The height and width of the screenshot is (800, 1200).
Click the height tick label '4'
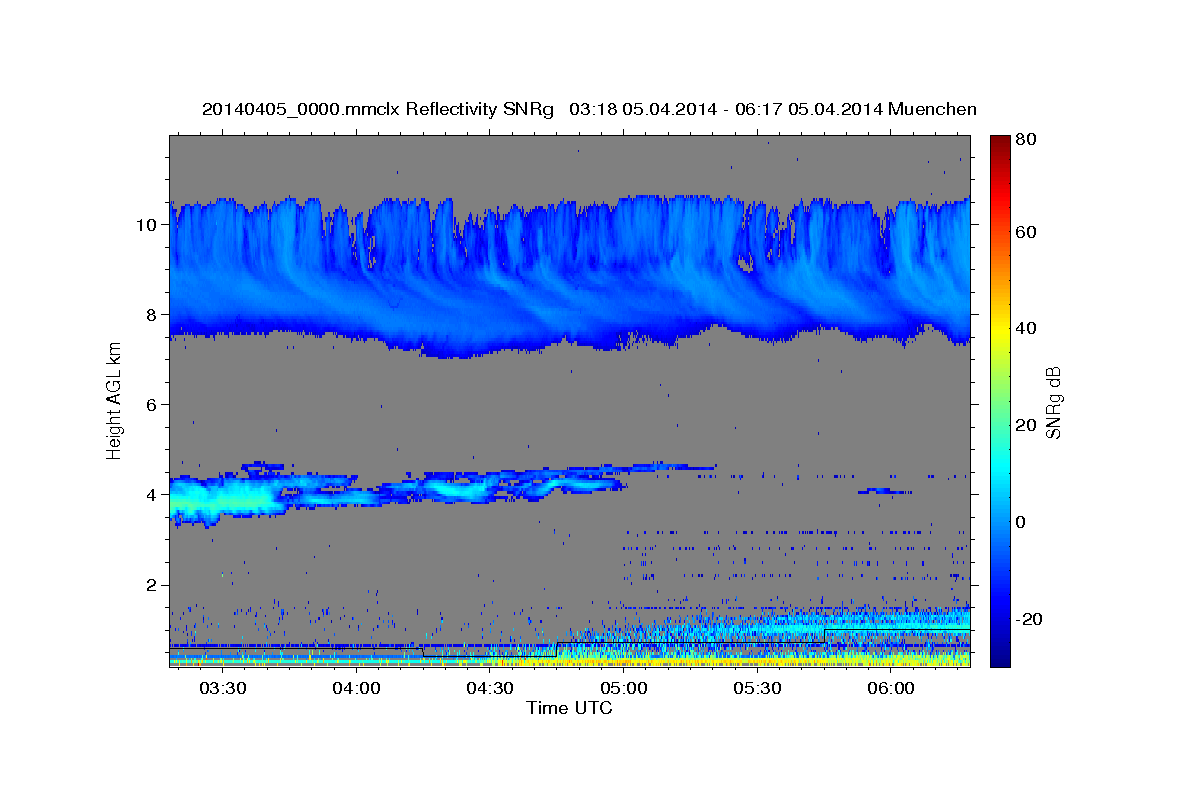pyautogui.click(x=153, y=495)
